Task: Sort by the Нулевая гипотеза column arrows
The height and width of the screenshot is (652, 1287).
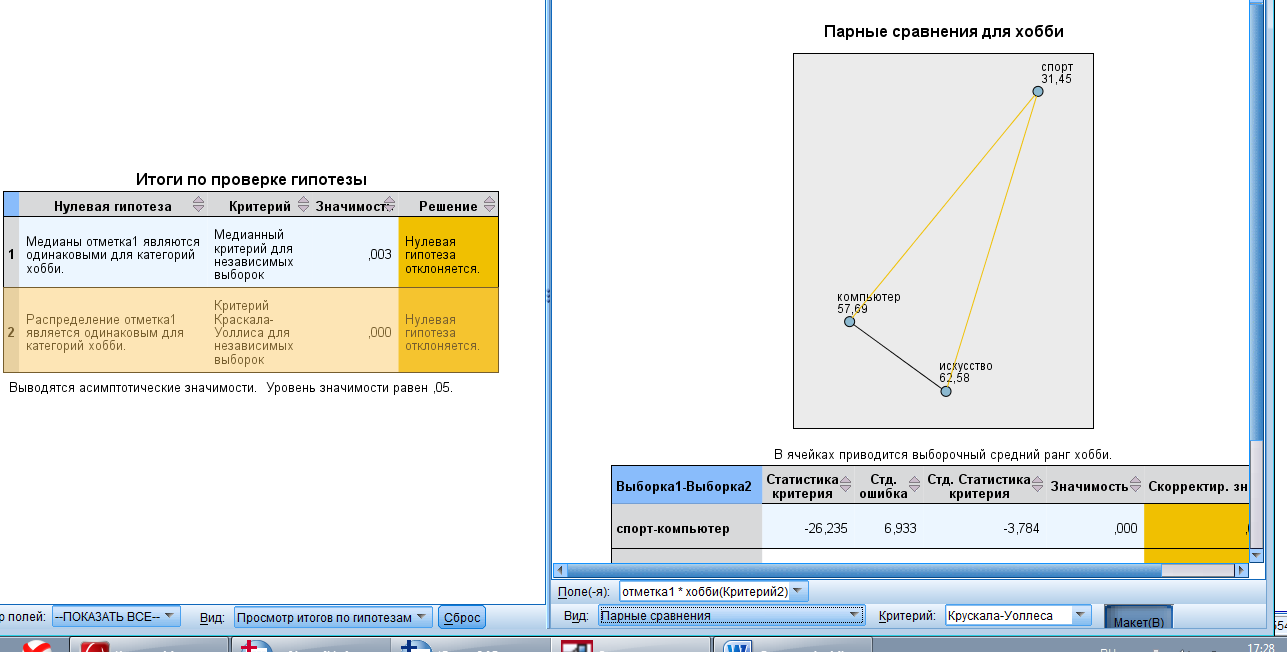Action: (198, 206)
